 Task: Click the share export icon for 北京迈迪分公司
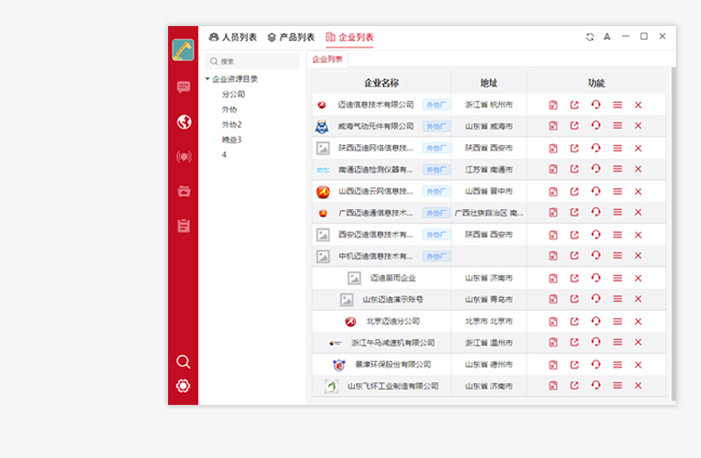click(x=574, y=322)
